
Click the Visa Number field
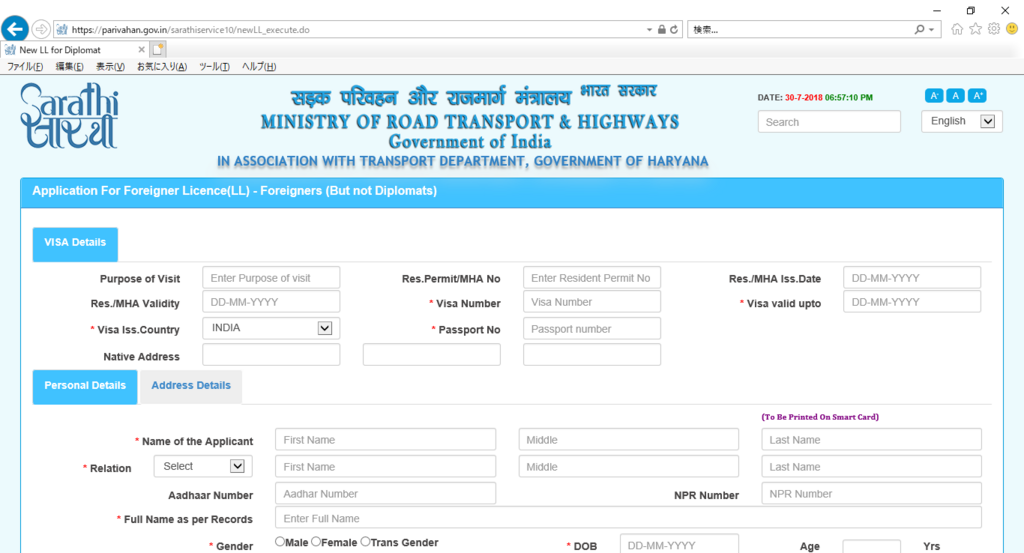point(592,302)
